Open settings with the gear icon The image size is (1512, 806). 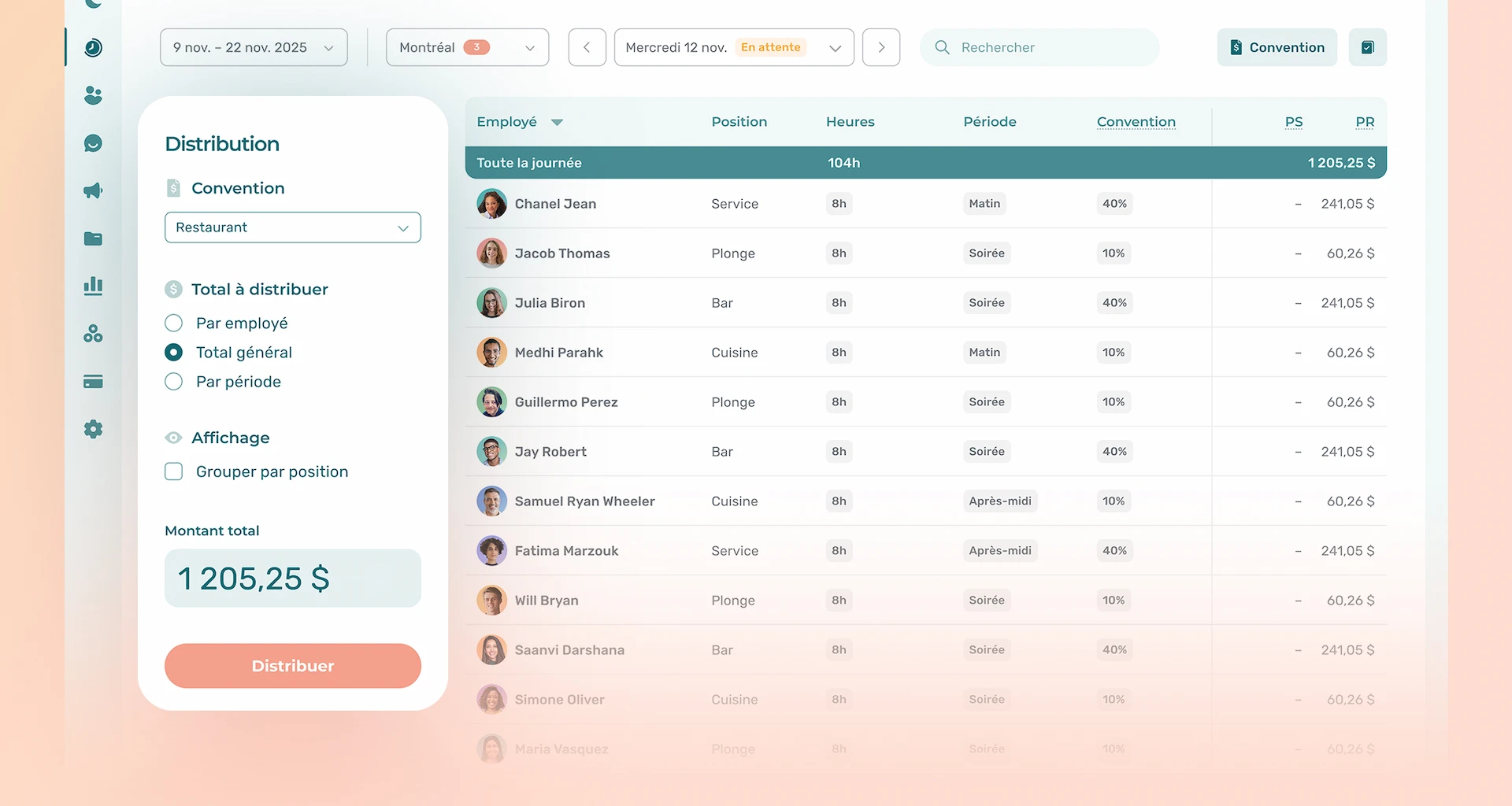[93, 429]
